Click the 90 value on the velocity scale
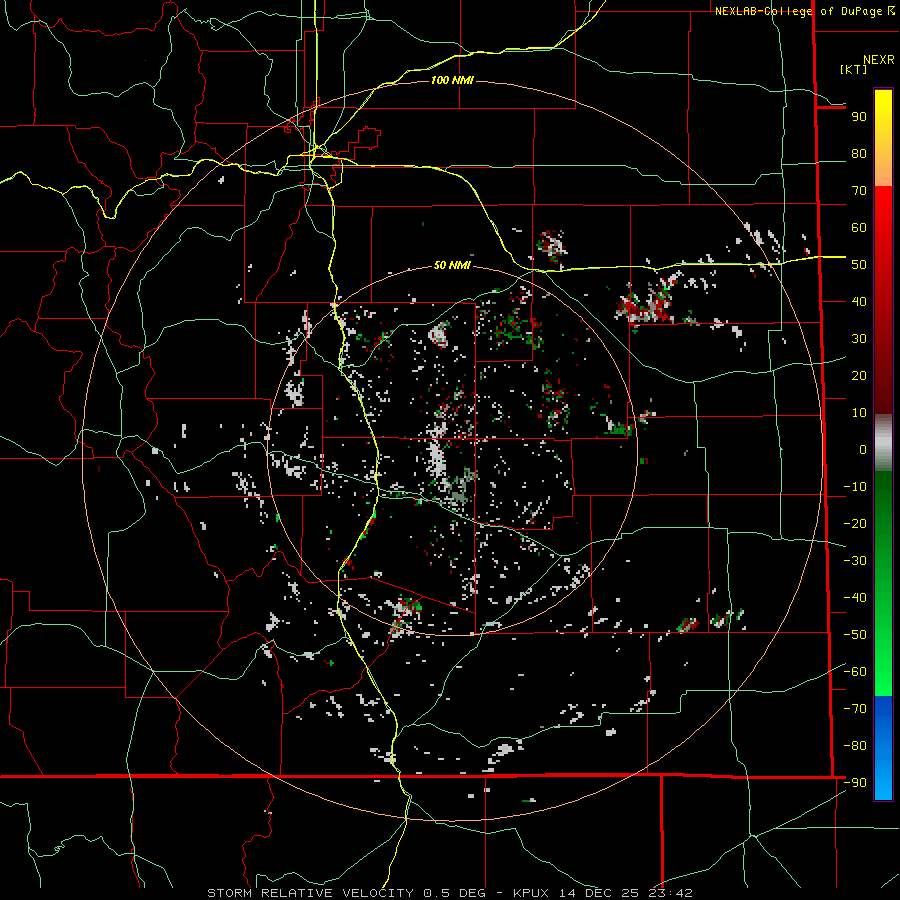The image size is (900, 900). pos(859,117)
